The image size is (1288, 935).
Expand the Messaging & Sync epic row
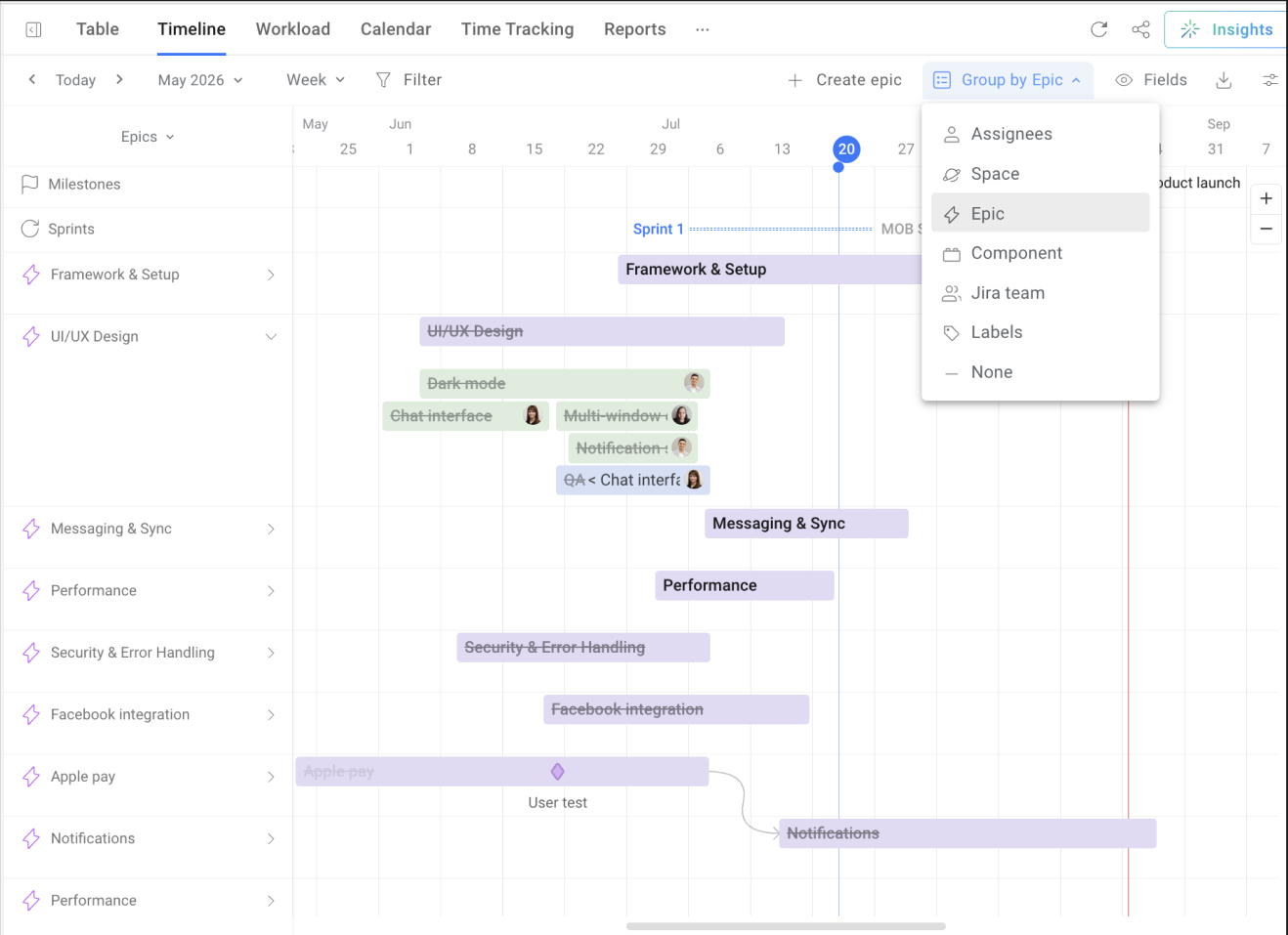[x=271, y=529]
